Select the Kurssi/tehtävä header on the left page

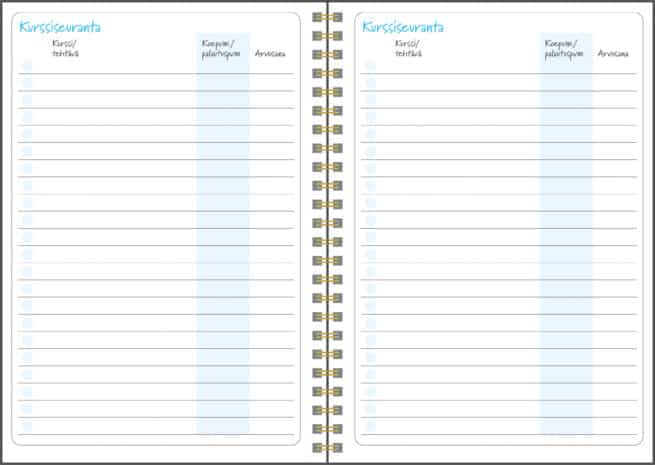coord(66,48)
